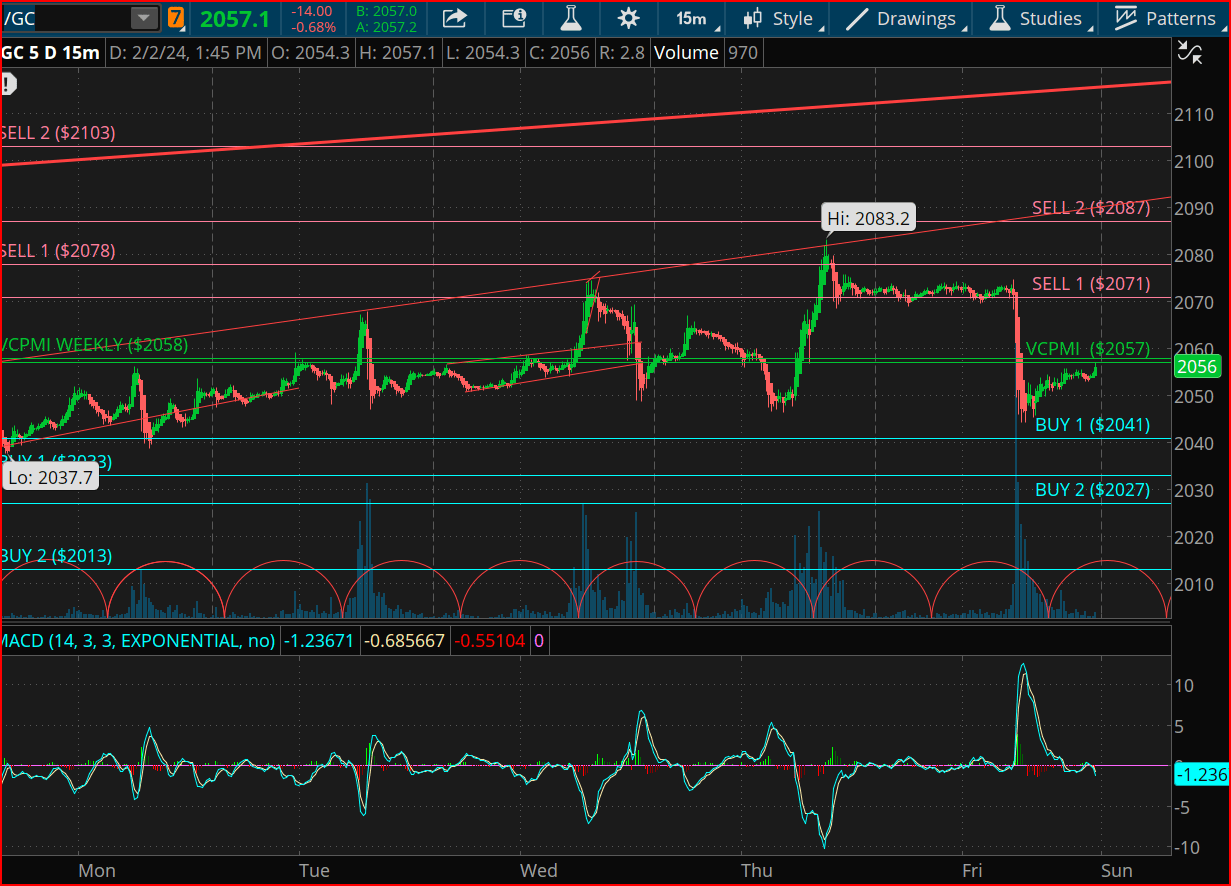Click the orange number 7 badge

(x=176, y=18)
